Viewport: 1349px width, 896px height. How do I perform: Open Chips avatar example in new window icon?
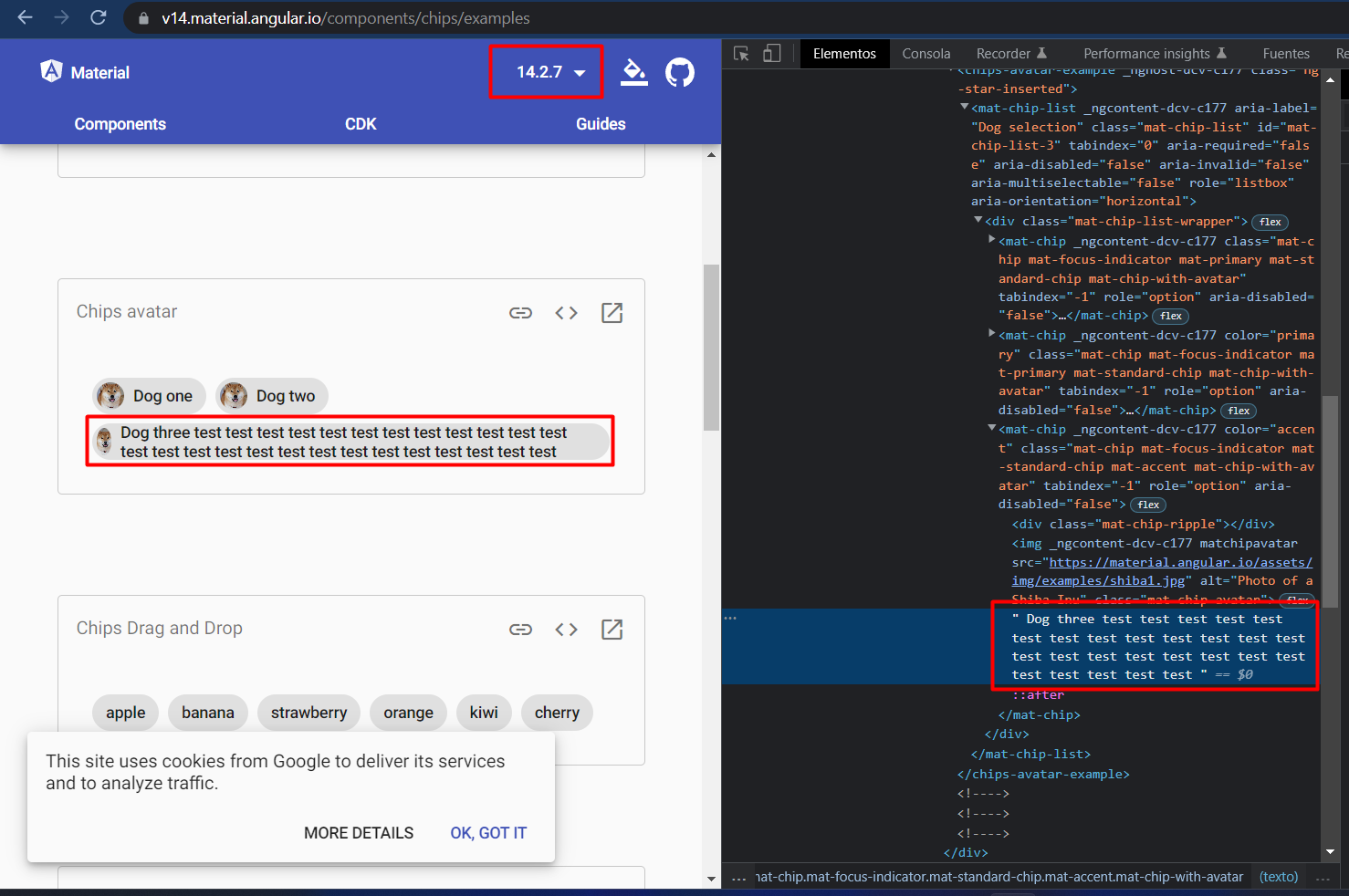(612, 312)
